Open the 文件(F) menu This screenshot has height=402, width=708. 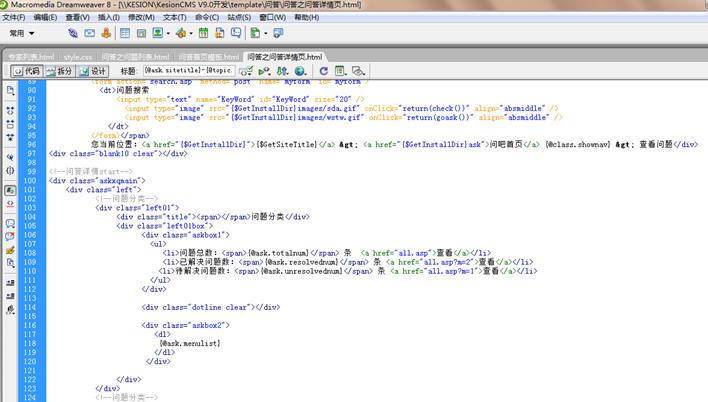click(14, 17)
